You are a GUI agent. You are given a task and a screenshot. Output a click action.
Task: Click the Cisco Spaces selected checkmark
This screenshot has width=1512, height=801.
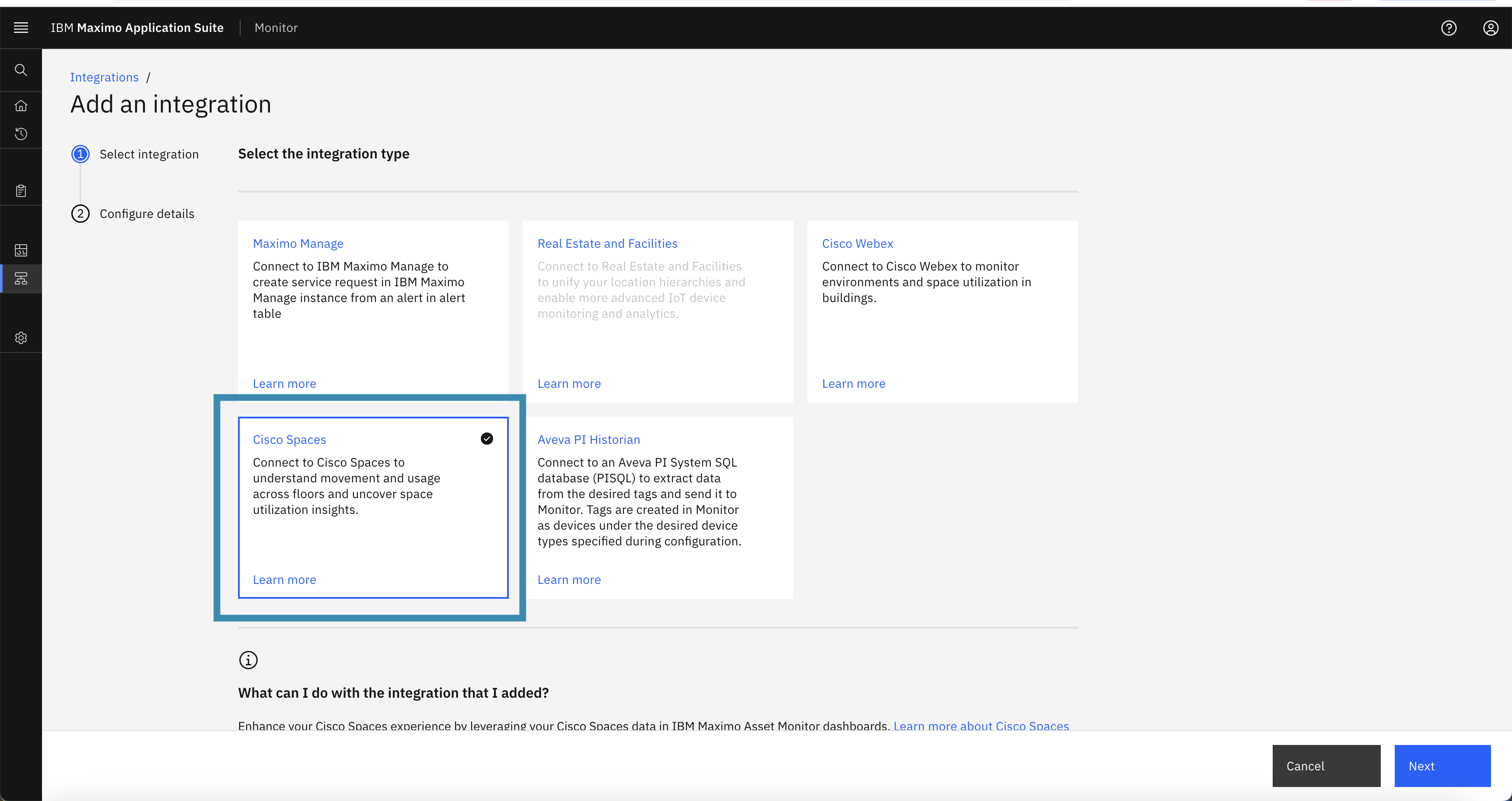pyautogui.click(x=486, y=439)
